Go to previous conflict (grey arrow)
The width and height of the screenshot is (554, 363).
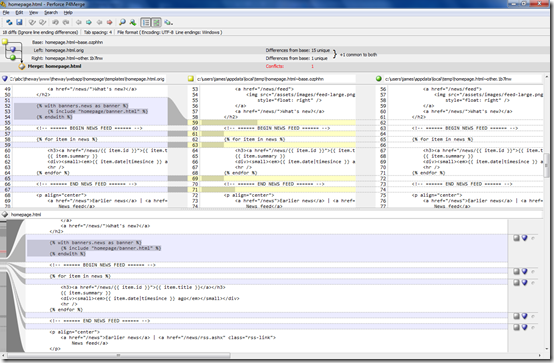point(99,22)
